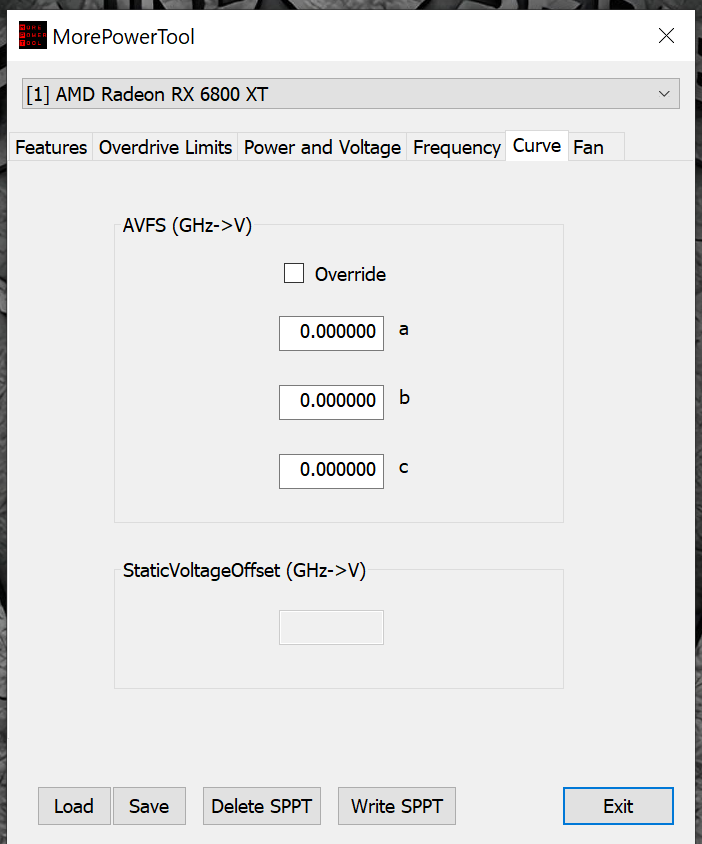
Task: Click Delete SPPT
Action: click(262, 806)
